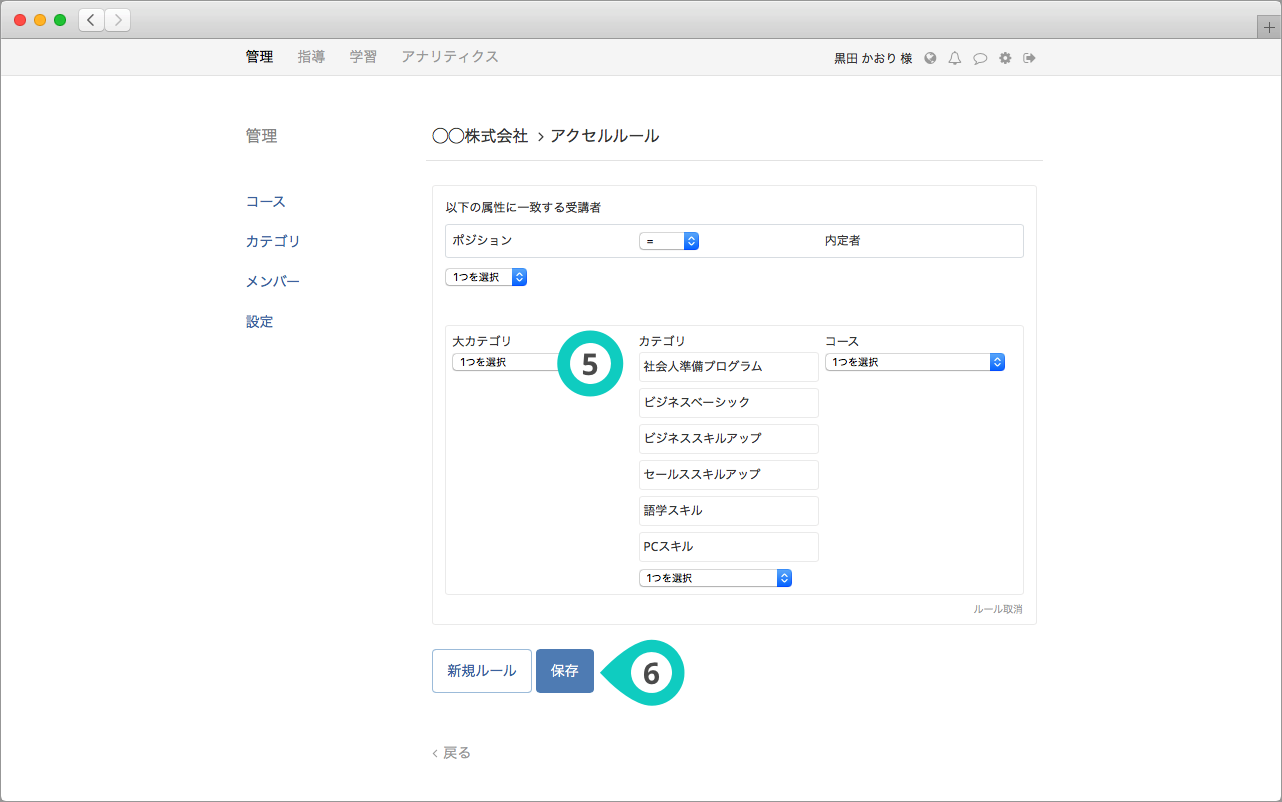The width and height of the screenshot is (1282, 802).
Task: Open the equals operator dropdown
Action: (x=668, y=241)
